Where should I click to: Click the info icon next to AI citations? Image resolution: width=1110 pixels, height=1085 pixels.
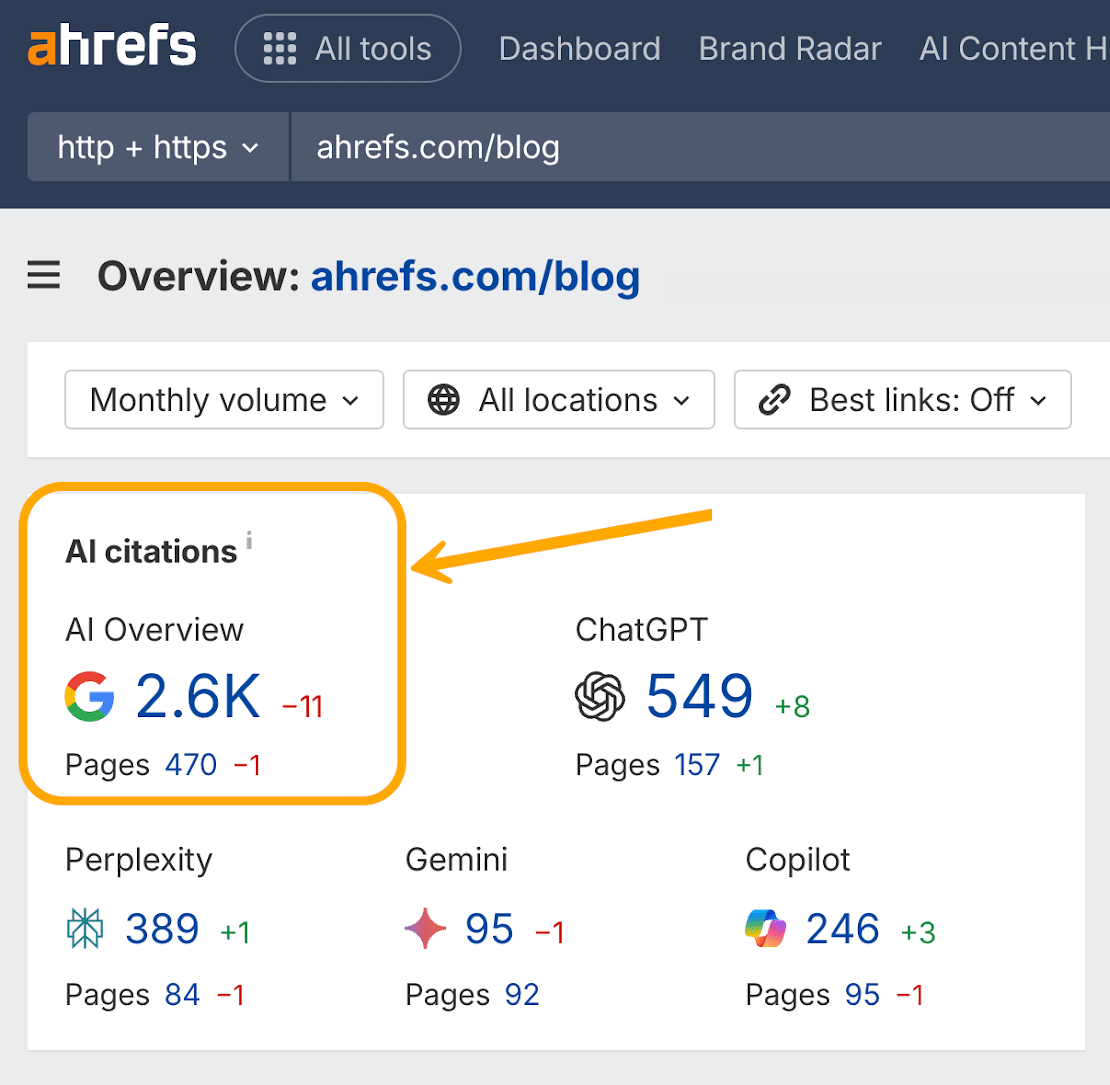tap(249, 541)
